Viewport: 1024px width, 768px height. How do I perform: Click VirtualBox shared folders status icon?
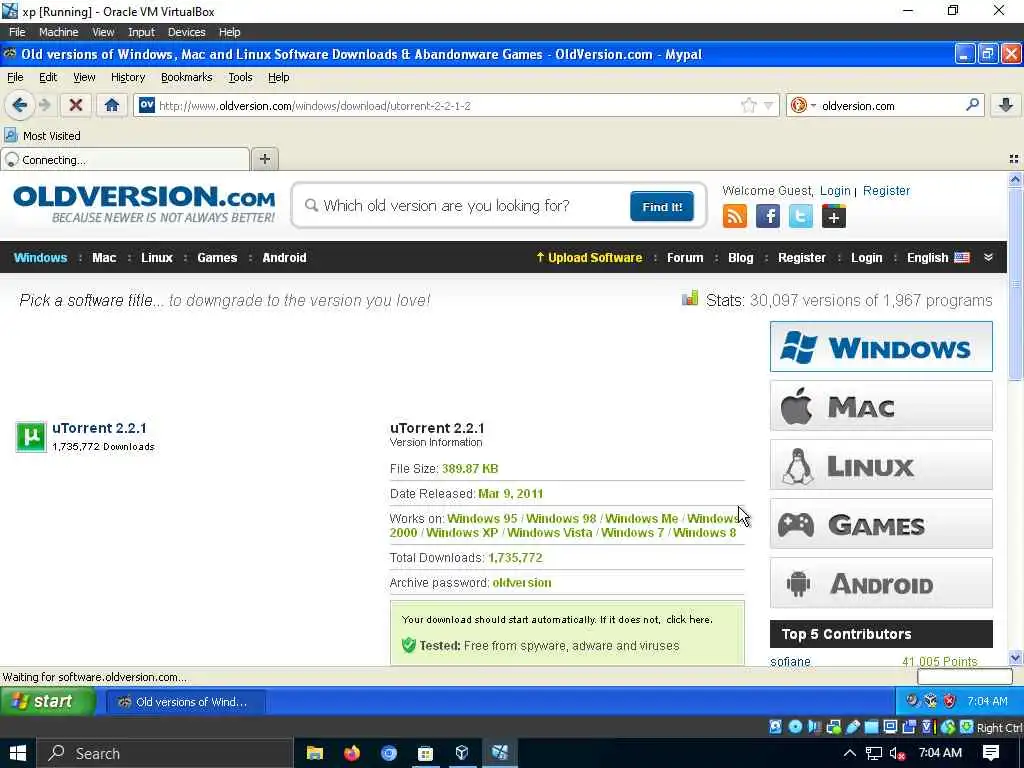tap(872, 727)
